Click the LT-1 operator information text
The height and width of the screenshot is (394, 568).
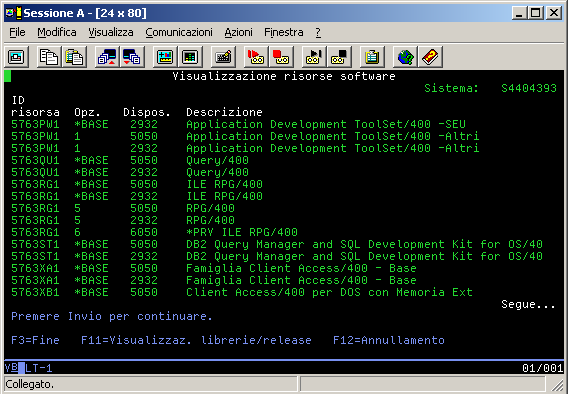click(x=39, y=368)
